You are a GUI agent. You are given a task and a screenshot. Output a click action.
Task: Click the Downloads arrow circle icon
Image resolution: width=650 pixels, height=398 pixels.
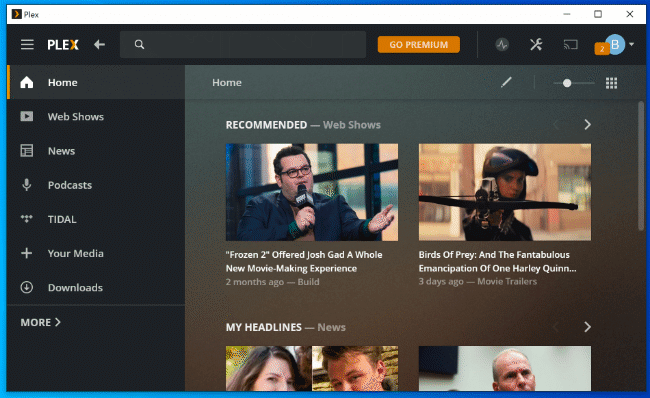tap(27, 287)
